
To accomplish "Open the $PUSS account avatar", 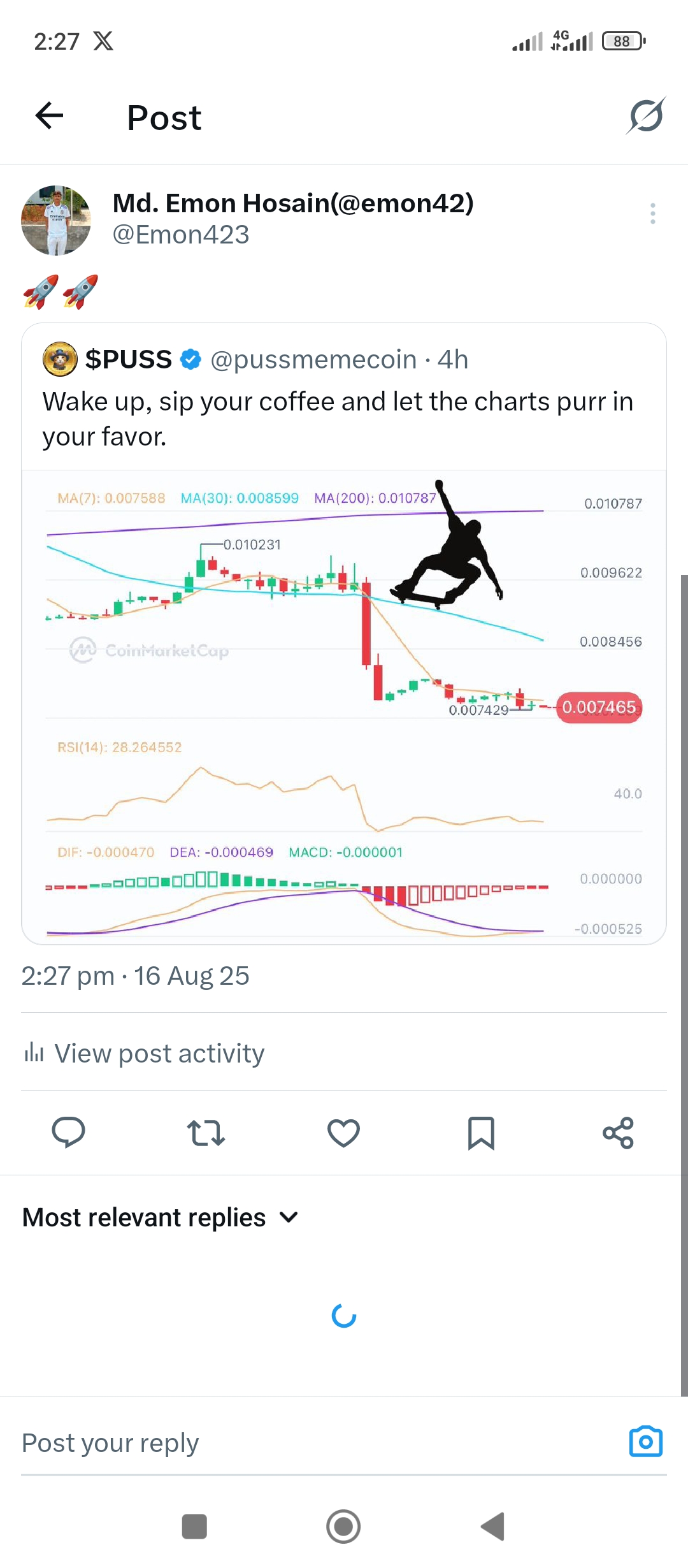I will tap(60, 359).
